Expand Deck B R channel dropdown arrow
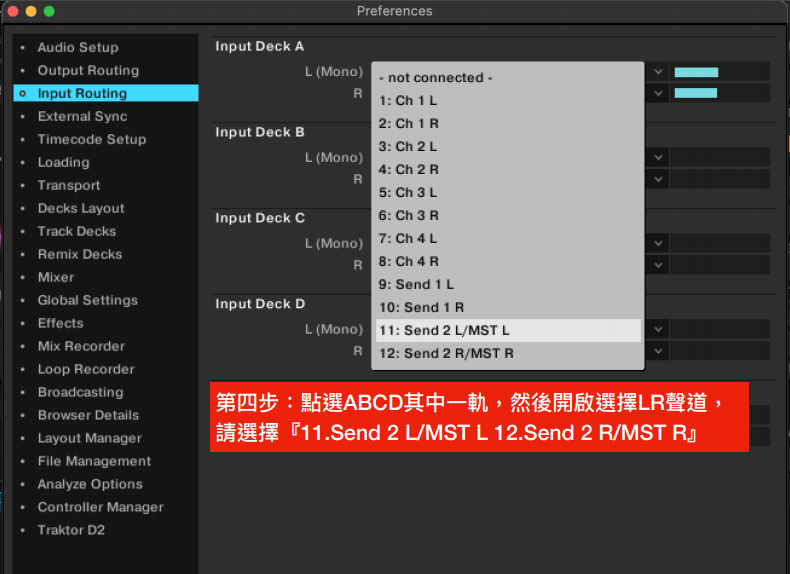 click(x=657, y=179)
